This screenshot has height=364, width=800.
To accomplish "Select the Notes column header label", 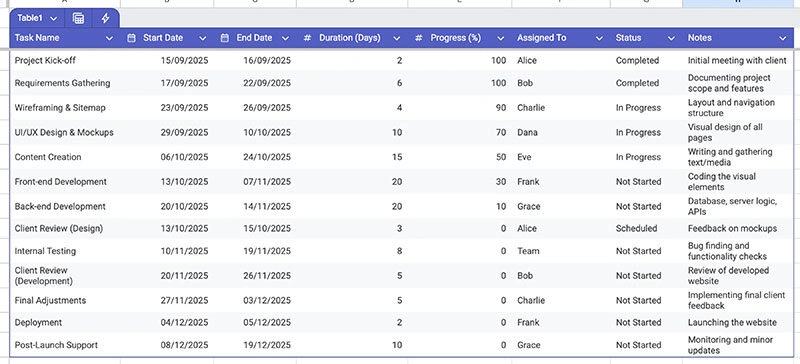I will pos(699,38).
